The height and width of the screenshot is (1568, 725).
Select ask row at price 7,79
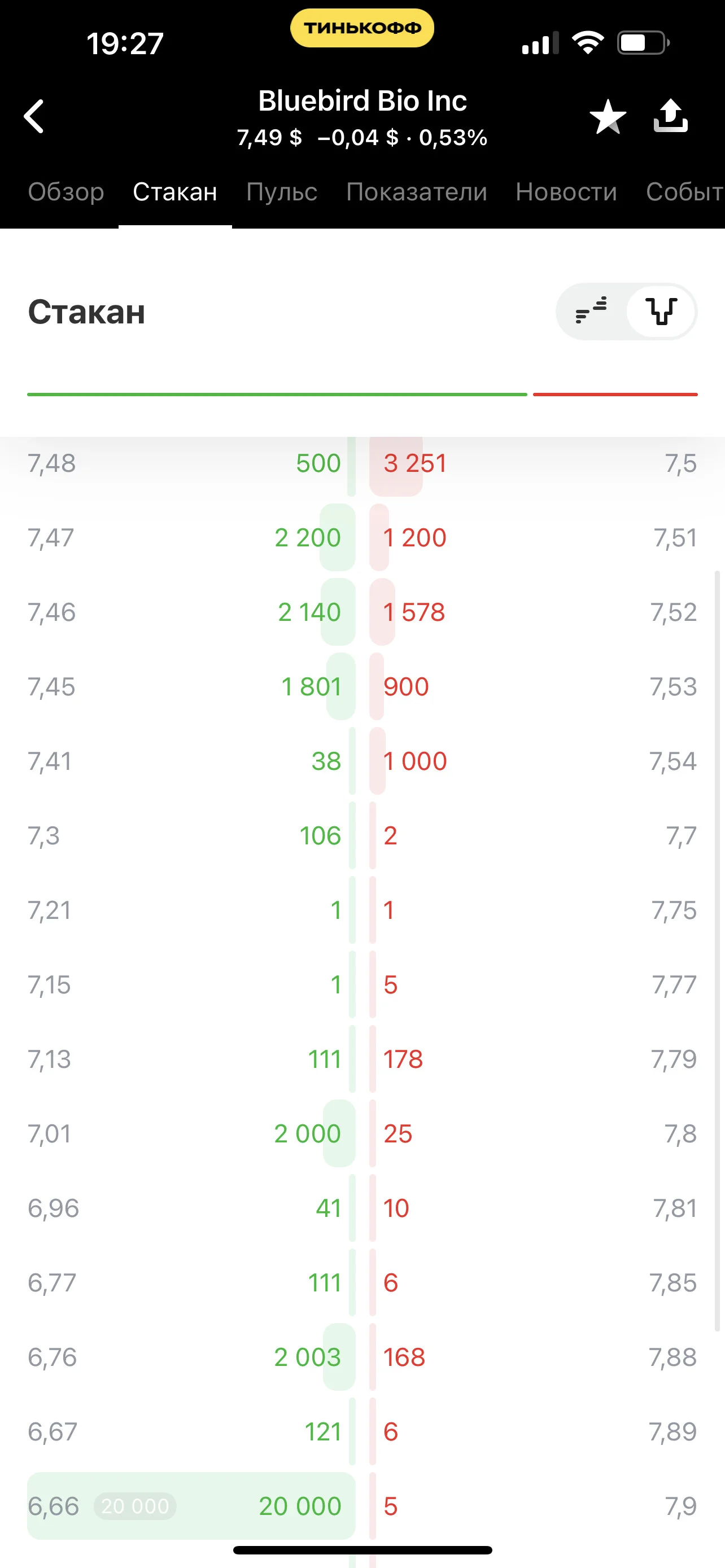coord(533,1059)
